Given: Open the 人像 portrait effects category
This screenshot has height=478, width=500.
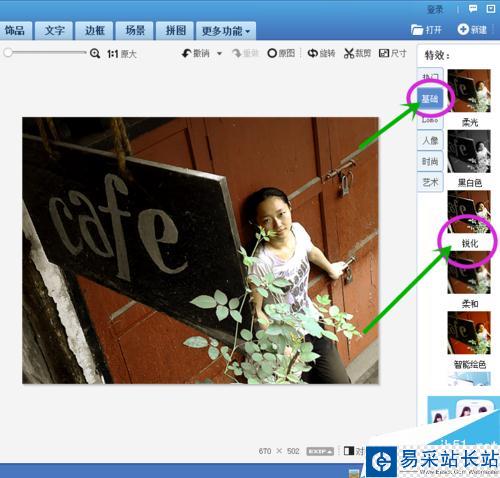Looking at the screenshot, I should tap(430, 140).
